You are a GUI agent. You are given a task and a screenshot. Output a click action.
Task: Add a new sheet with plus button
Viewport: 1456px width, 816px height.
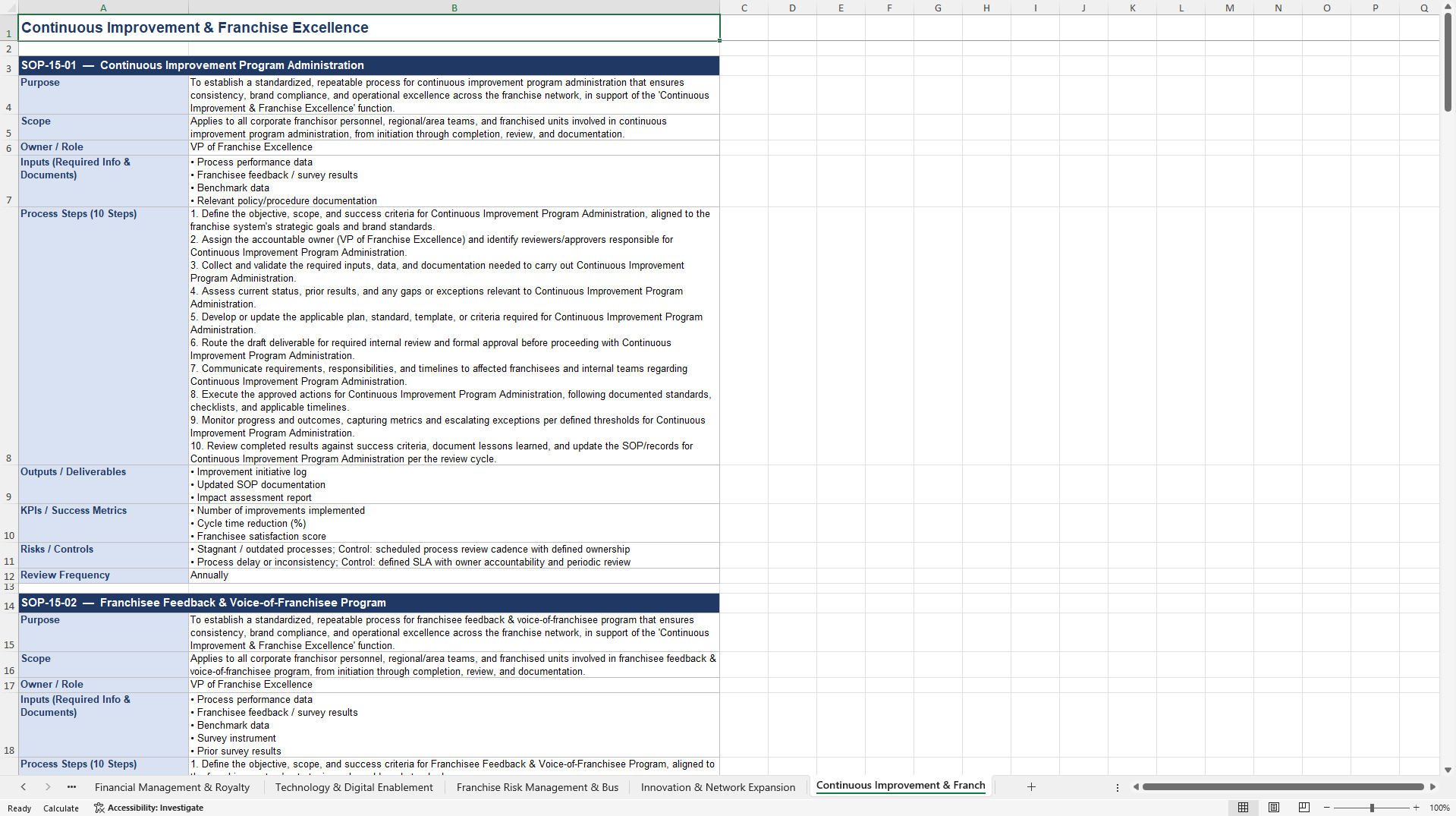[1031, 787]
